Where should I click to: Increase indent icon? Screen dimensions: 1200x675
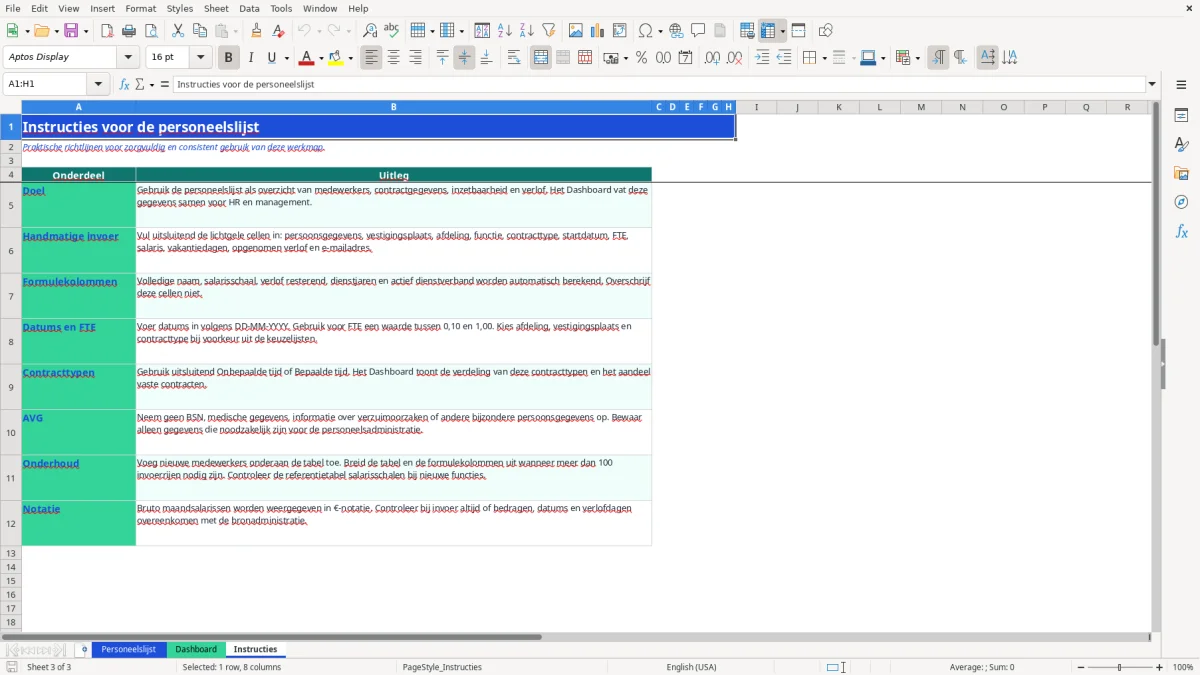pyautogui.click(x=762, y=58)
